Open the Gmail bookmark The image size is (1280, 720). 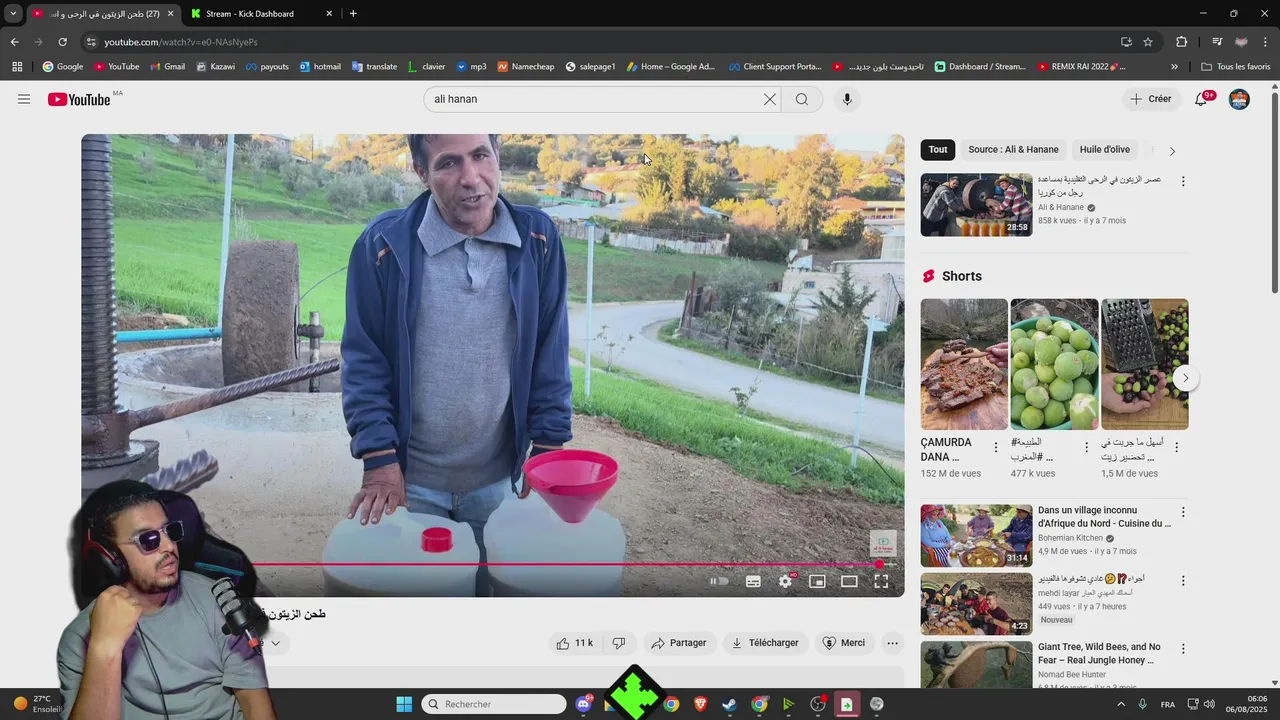[167, 67]
